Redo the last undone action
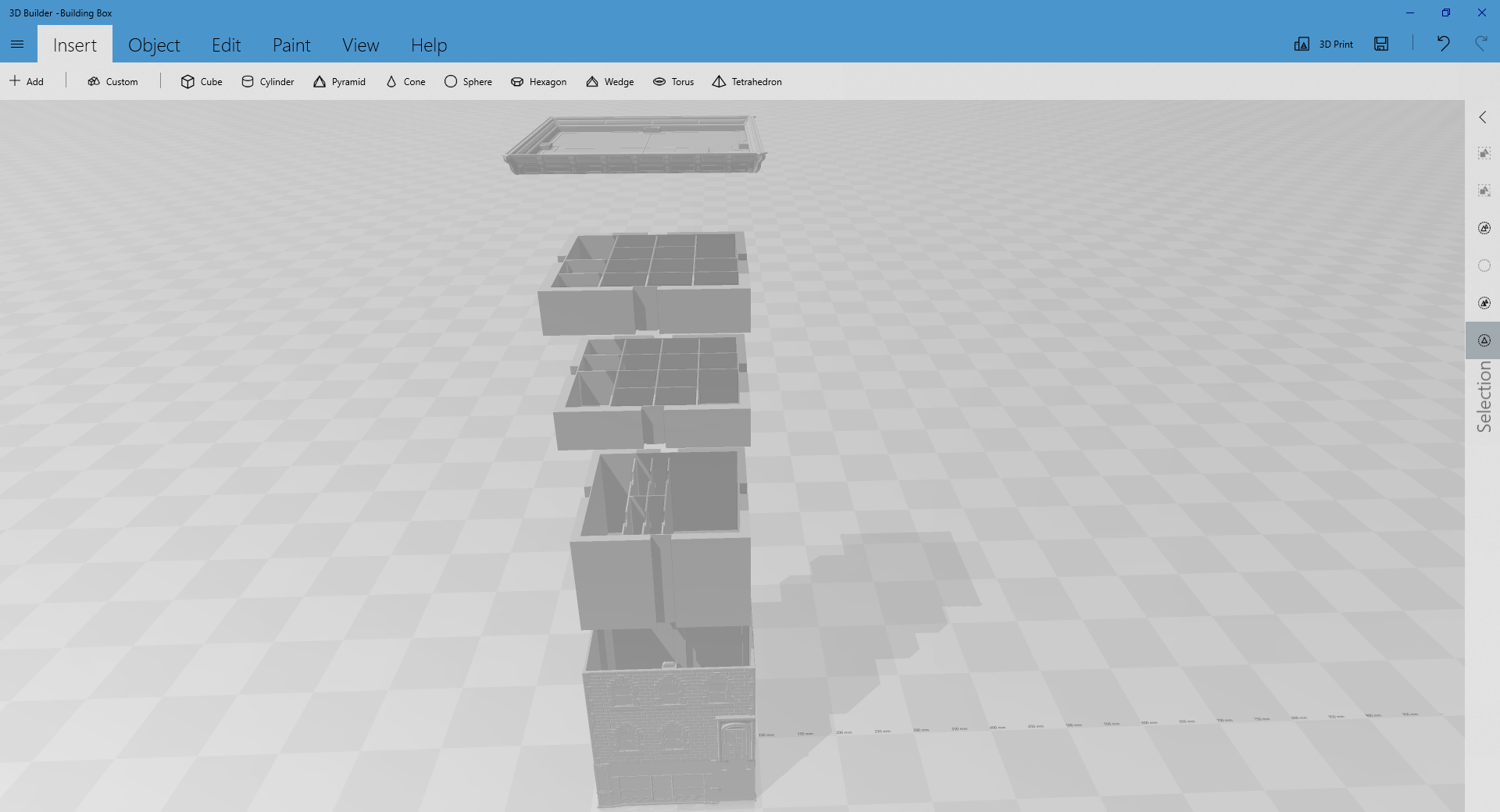This screenshot has height=812, width=1500. point(1480,44)
